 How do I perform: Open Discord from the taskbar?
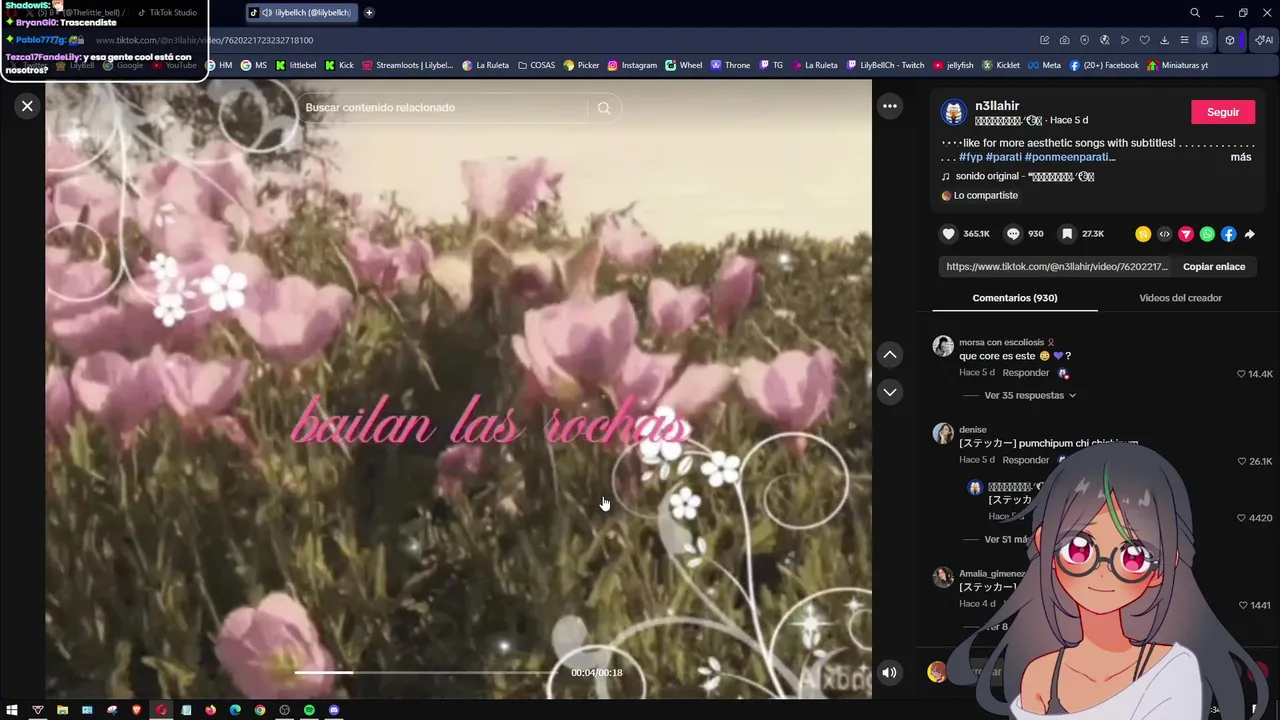tap(334, 710)
